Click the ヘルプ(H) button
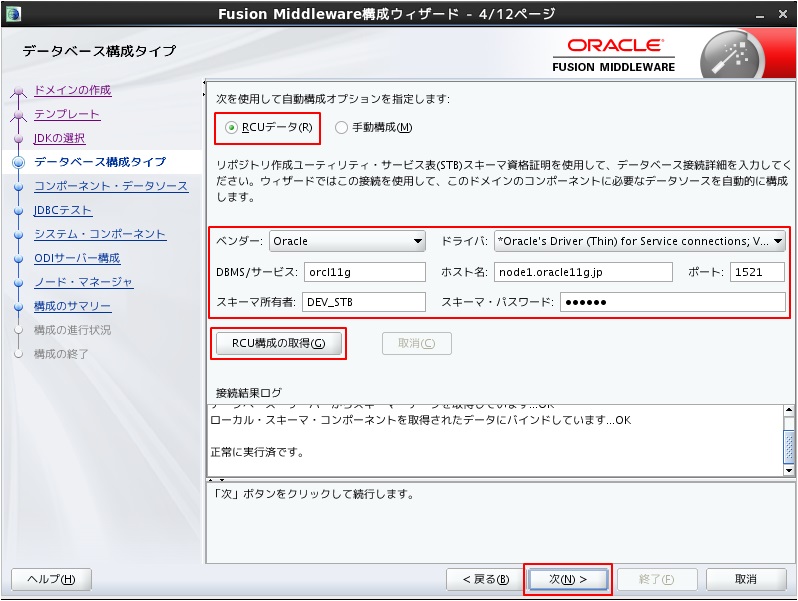 (51, 579)
